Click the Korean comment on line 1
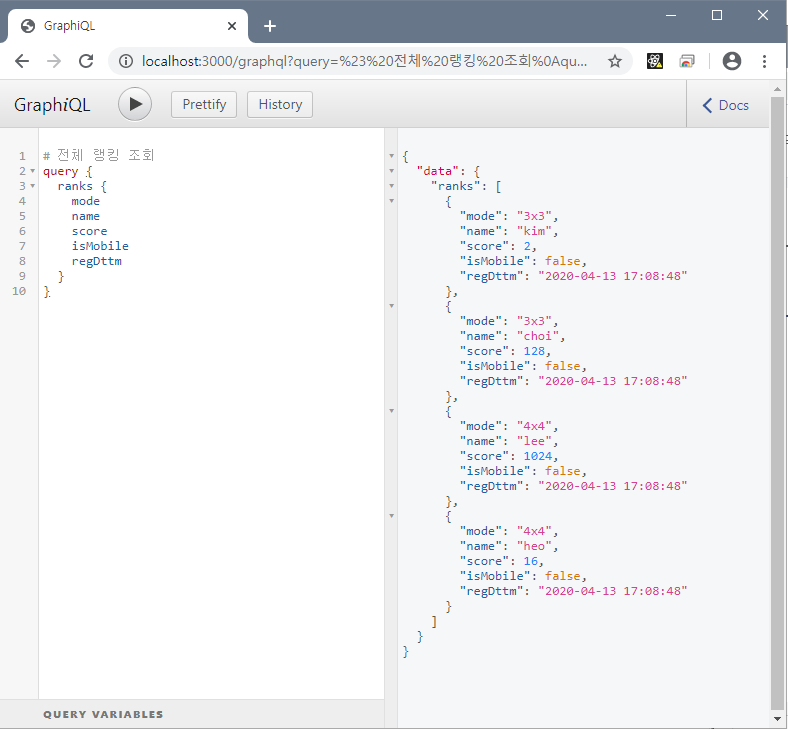The height and width of the screenshot is (729, 788). (98, 155)
